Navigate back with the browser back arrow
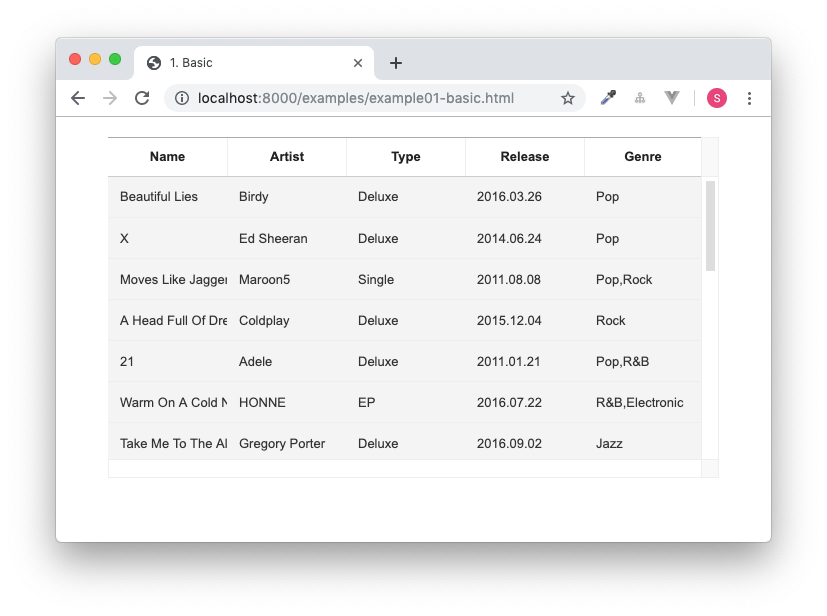 tap(78, 98)
